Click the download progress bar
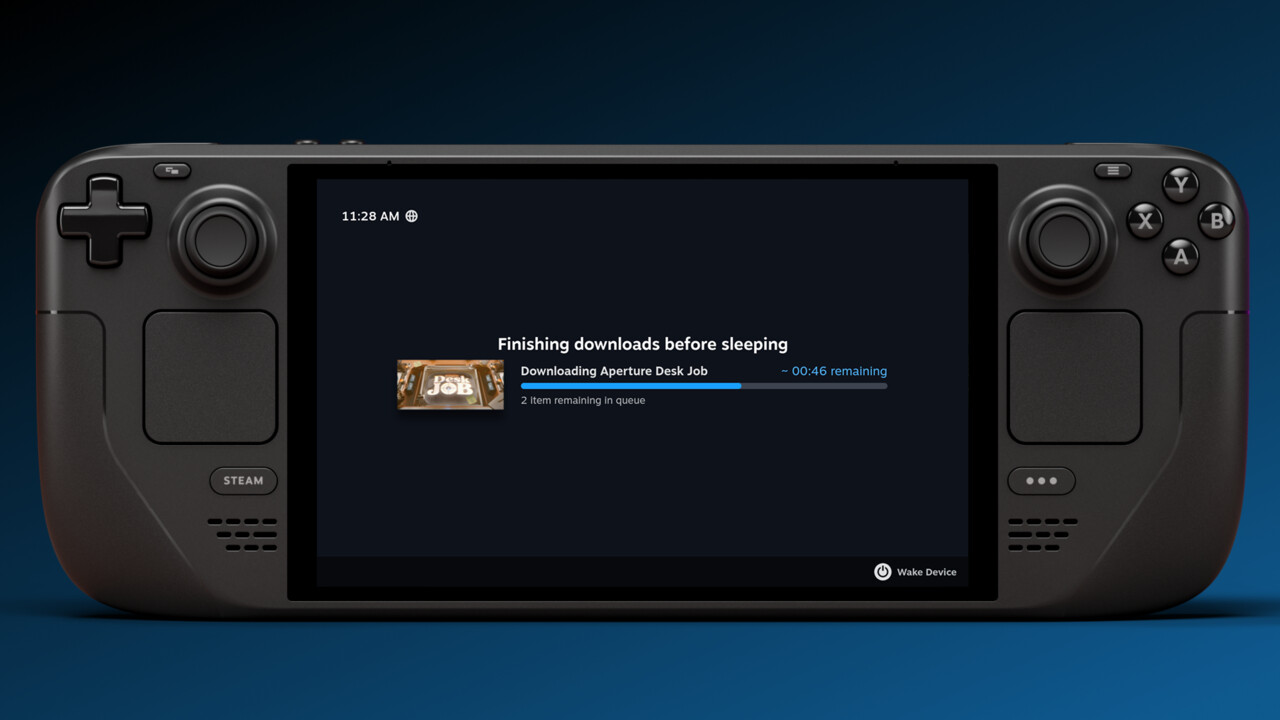 click(x=703, y=385)
